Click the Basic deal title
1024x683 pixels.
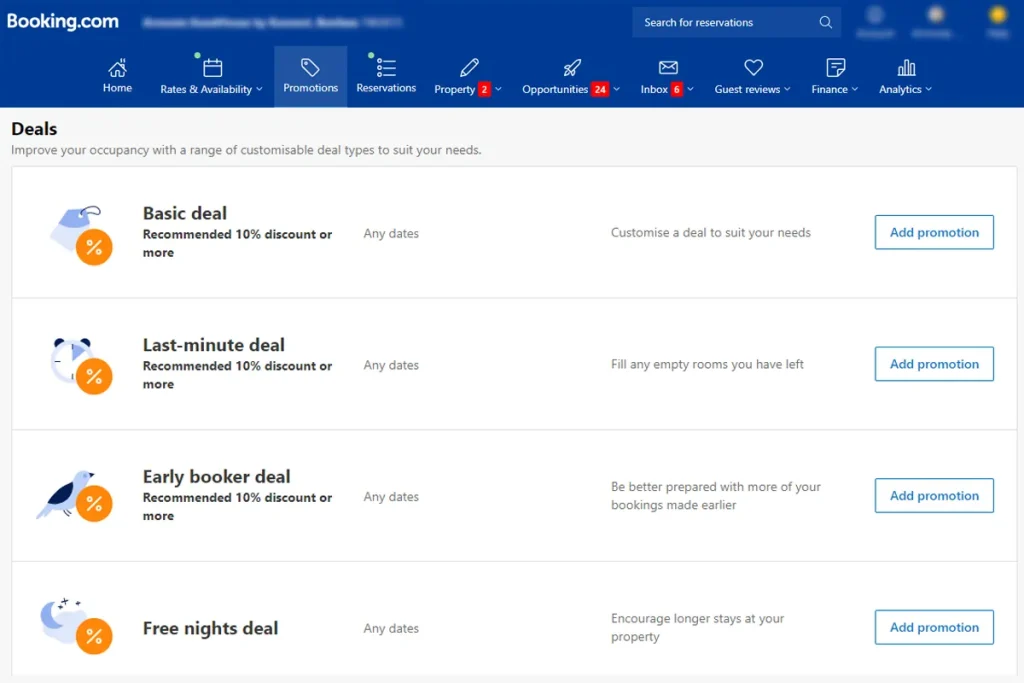click(x=185, y=214)
